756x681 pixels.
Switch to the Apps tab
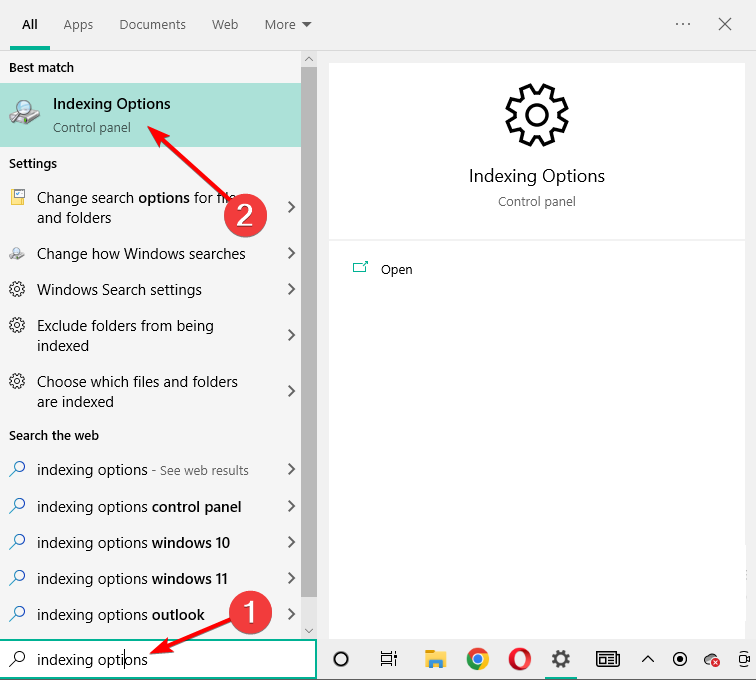78,25
